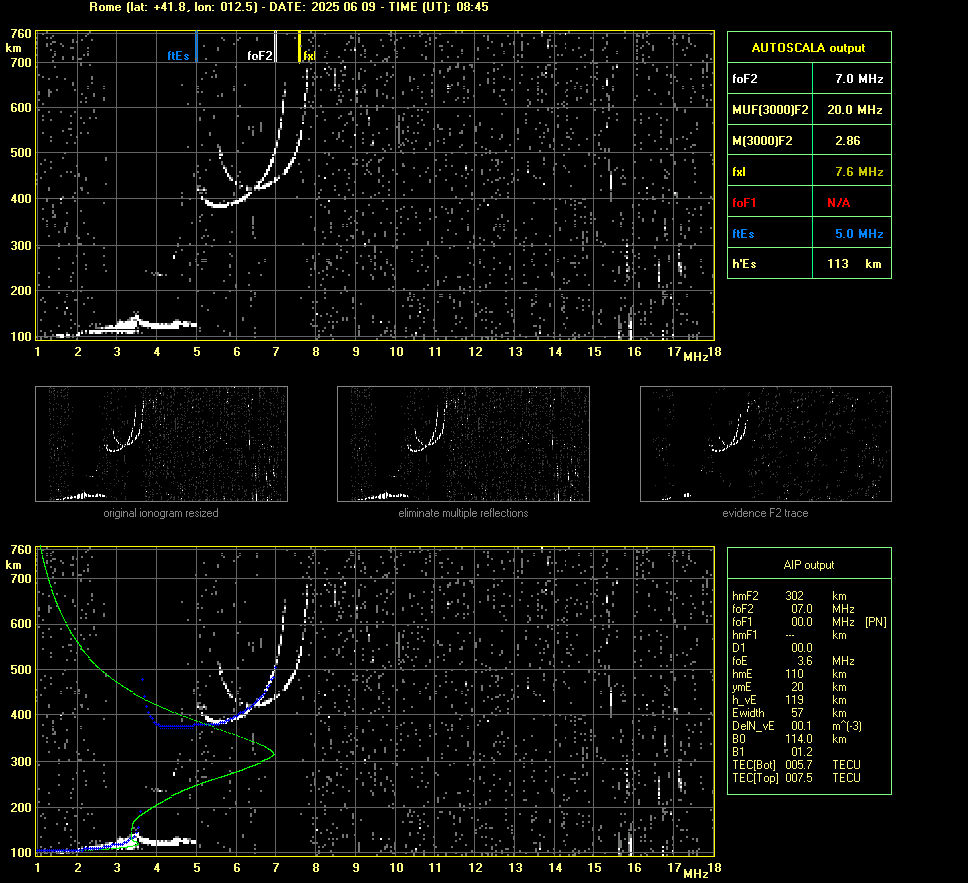Select the DelN_vE value 00.1

[x=801, y=726]
